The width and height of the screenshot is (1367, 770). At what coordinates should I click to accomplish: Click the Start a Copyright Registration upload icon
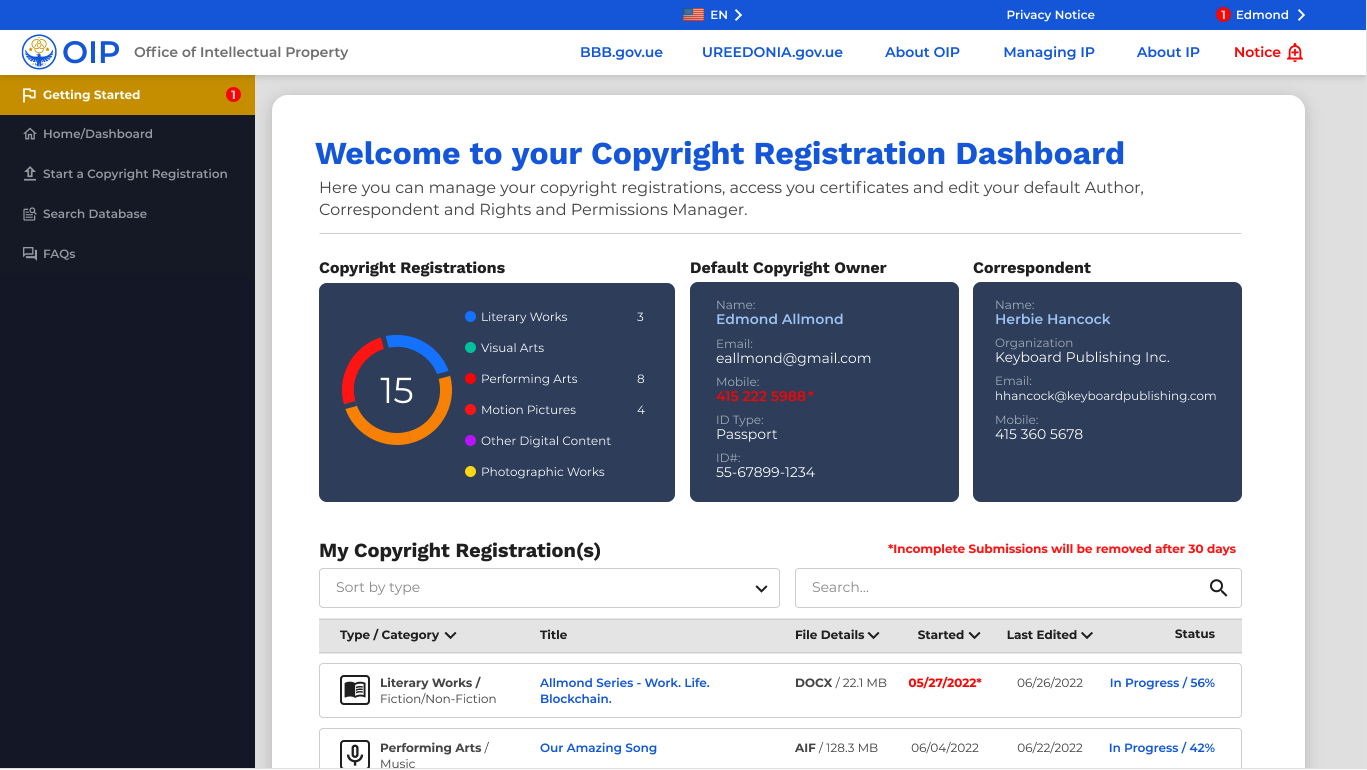pos(30,174)
